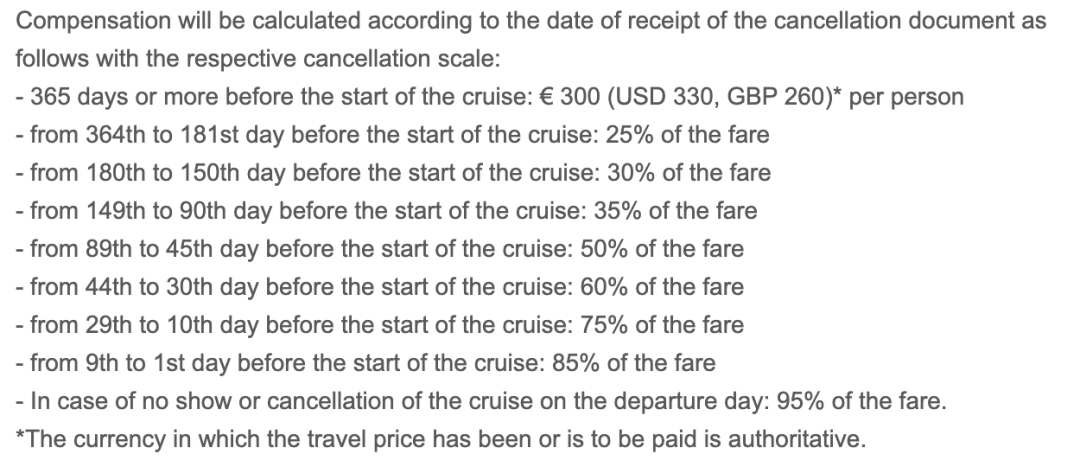Click the '30% of the fare' text

(689, 173)
